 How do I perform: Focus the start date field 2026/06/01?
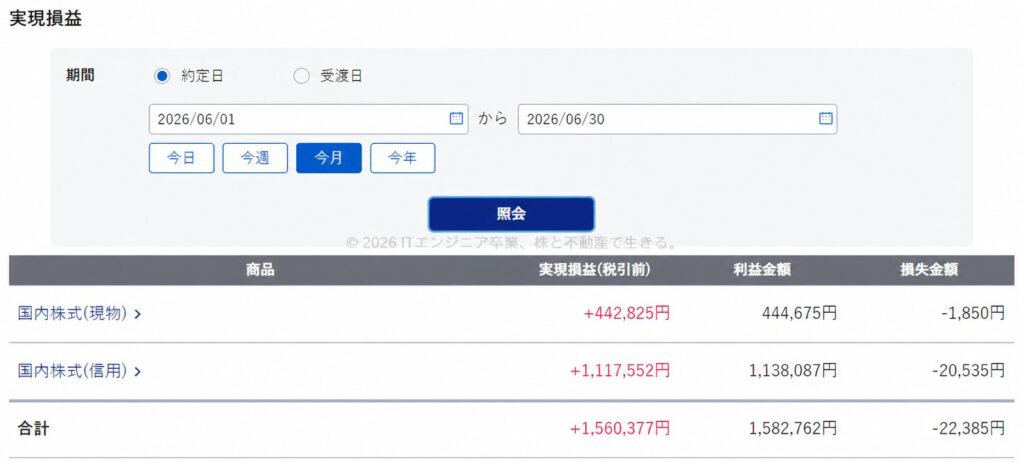pyautogui.click(x=308, y=119)
